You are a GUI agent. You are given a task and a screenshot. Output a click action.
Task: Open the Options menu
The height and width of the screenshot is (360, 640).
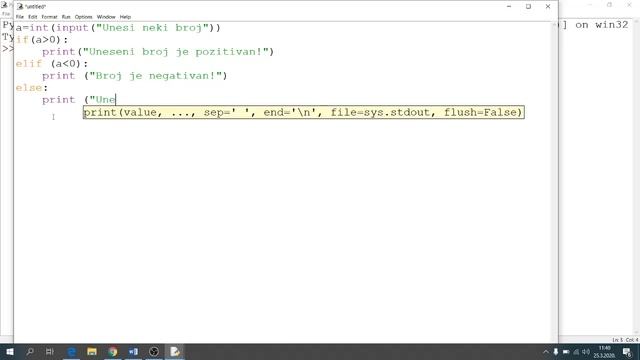[84, 17]
